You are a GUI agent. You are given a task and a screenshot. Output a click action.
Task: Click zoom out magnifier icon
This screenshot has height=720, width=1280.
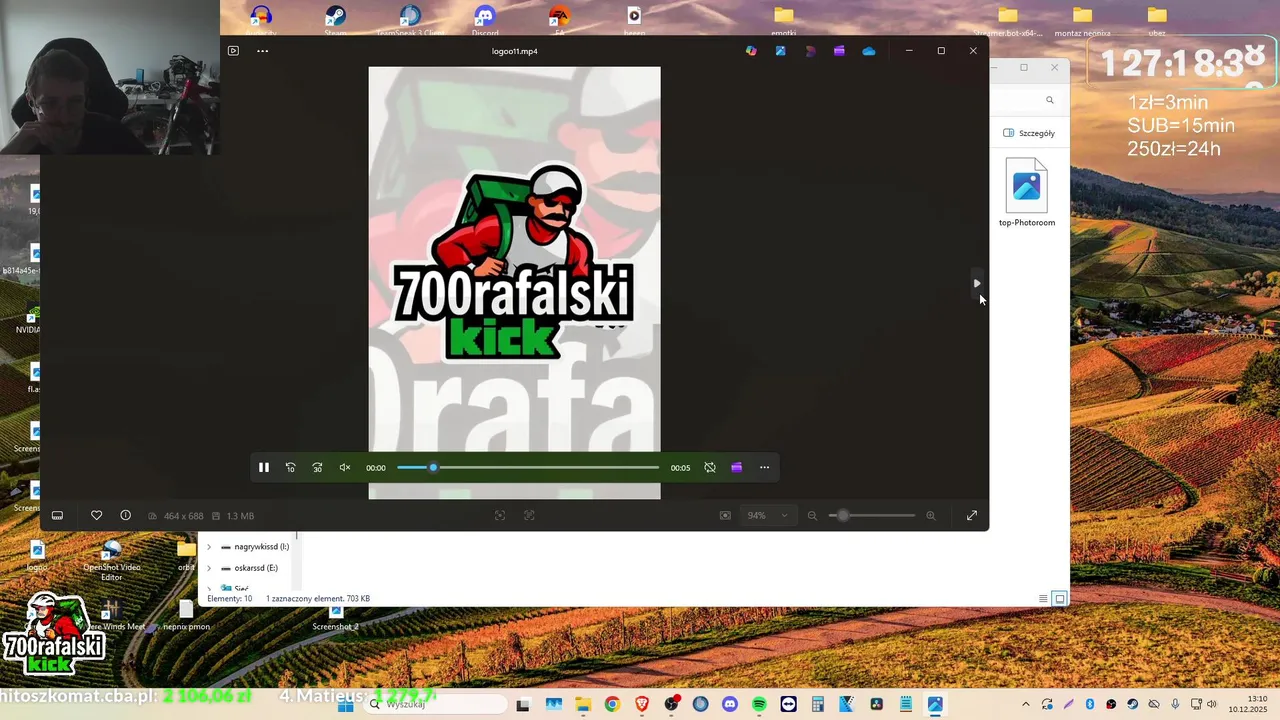[x=812, y=515]
